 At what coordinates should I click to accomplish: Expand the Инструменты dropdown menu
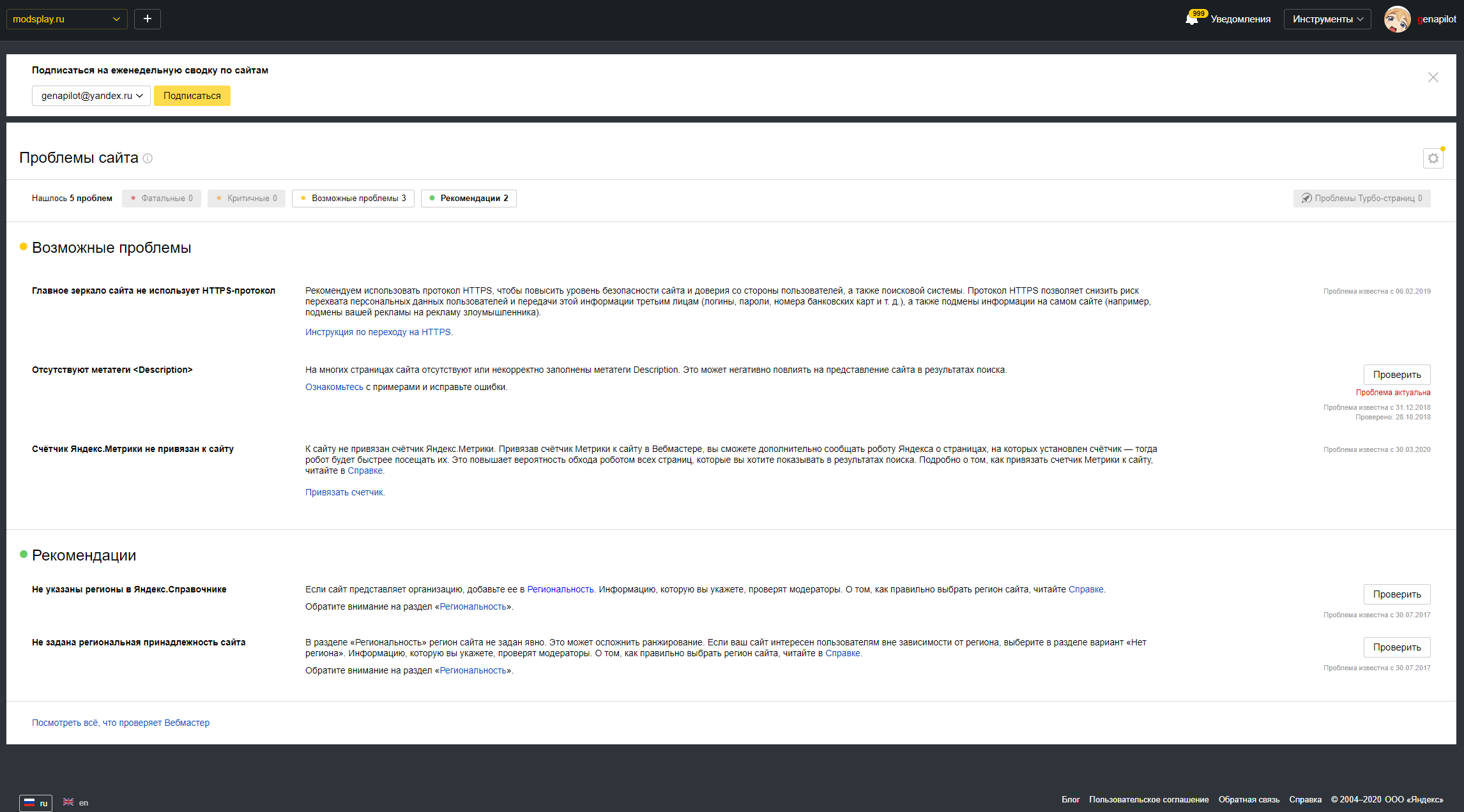[x=1327, y=19]
